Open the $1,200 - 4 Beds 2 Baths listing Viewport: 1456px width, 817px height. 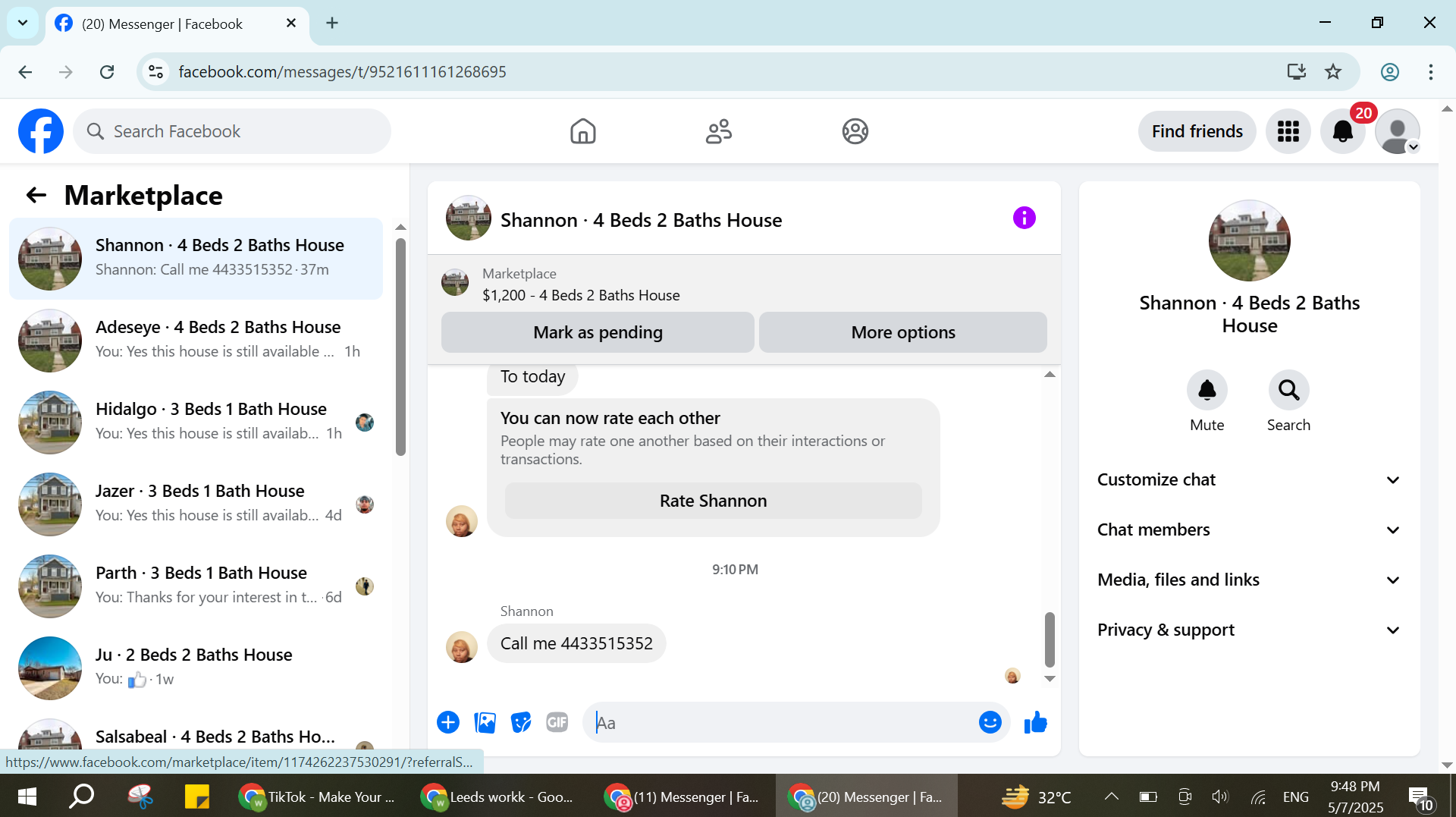click(581, 295)
